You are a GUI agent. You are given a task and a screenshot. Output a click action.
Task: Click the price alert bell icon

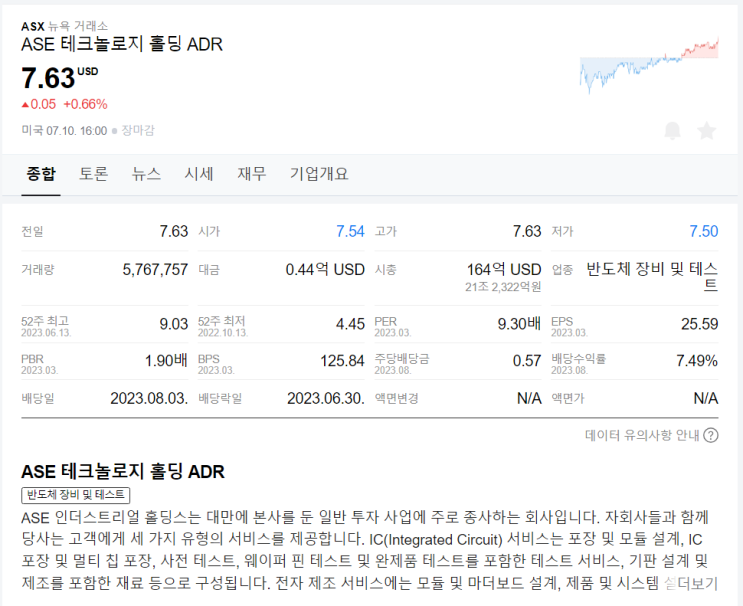(x=672, y=131)
